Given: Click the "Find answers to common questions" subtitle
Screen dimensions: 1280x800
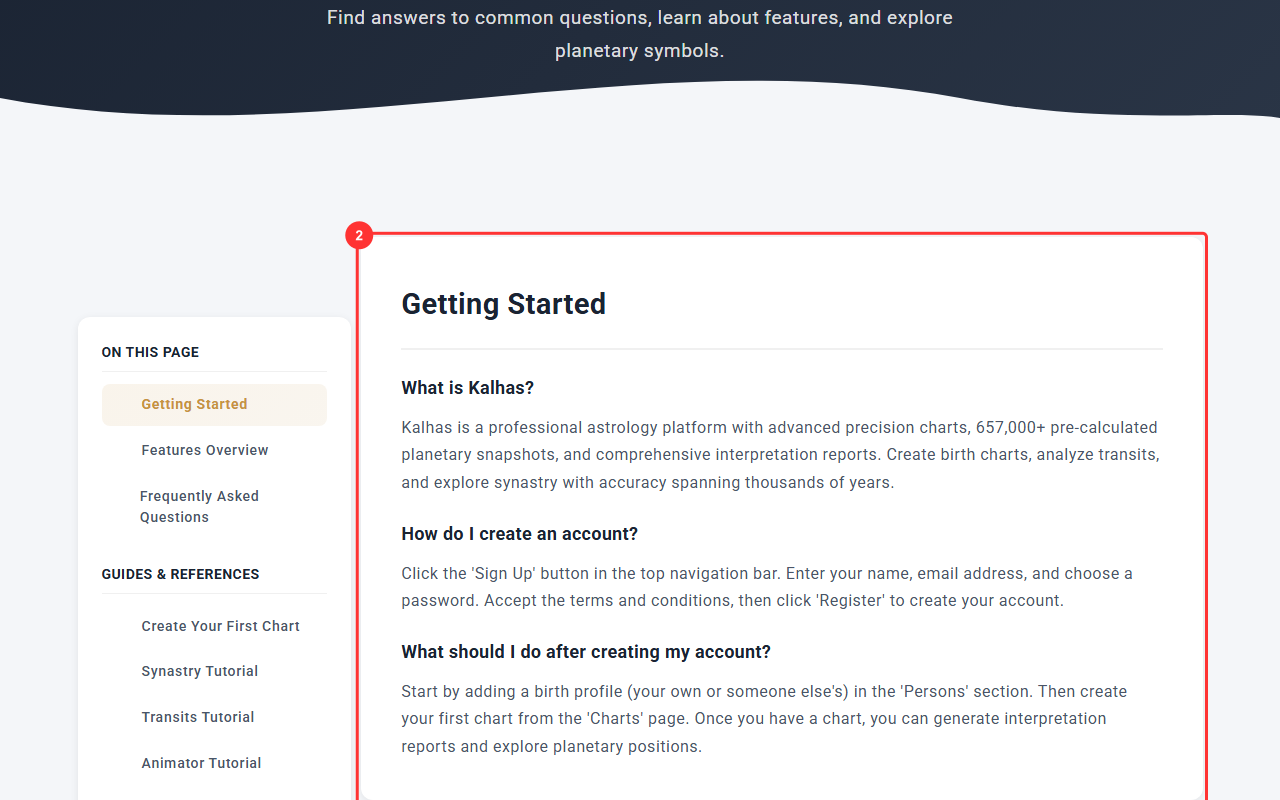Looking at the screenshot, I should [640, 18].
